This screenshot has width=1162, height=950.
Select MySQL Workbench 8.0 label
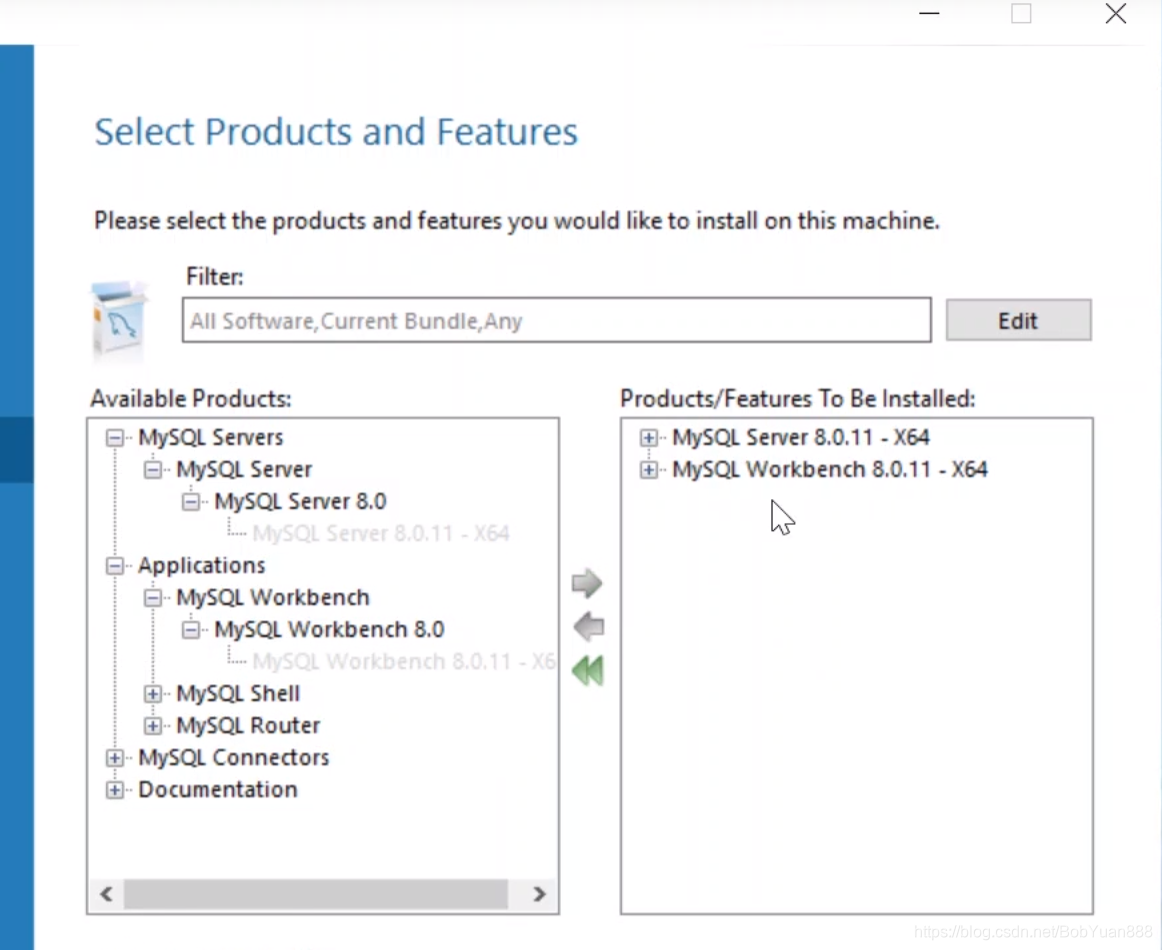(x=329, y=629)
